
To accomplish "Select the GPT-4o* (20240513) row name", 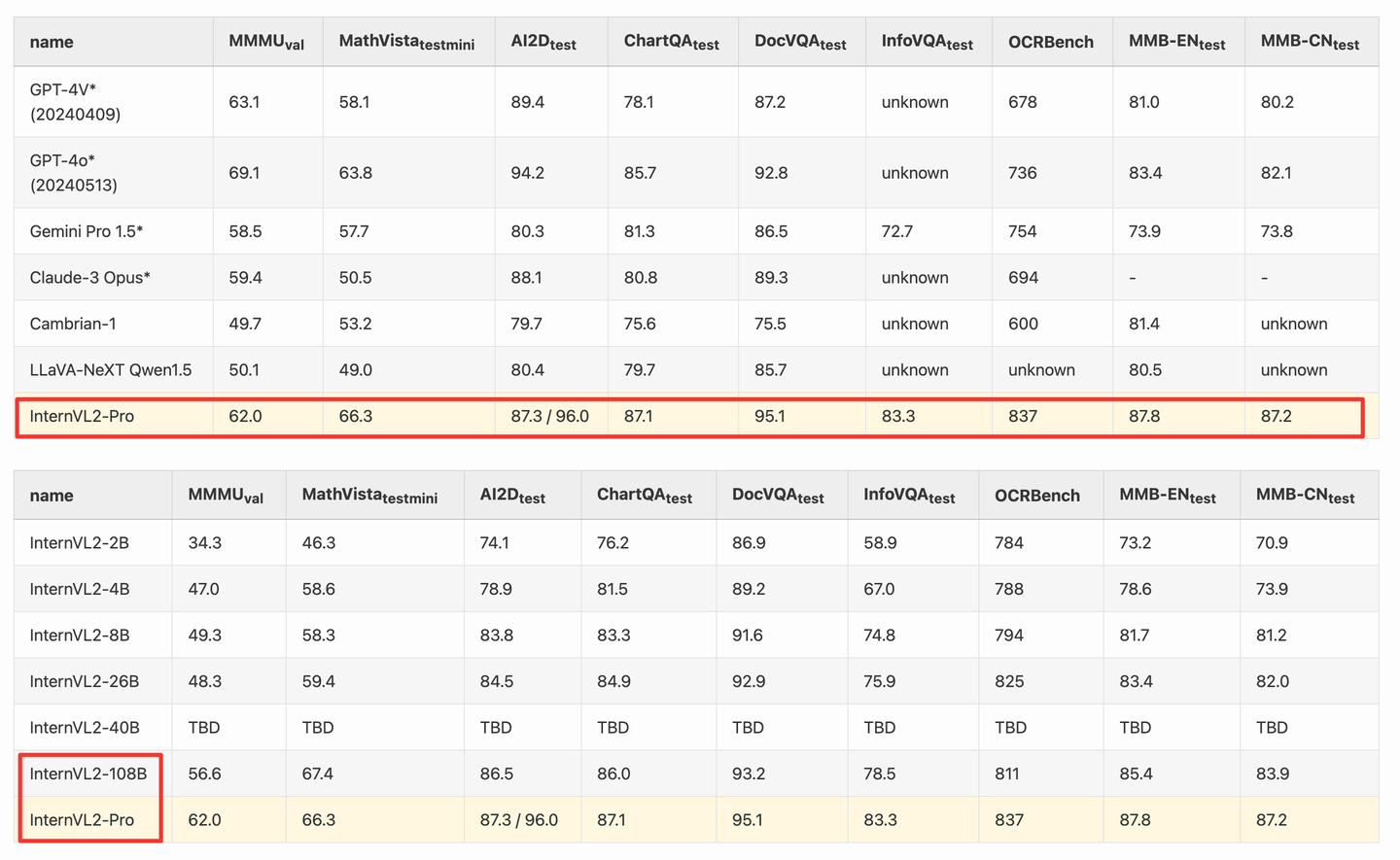I will coord(75,173).
